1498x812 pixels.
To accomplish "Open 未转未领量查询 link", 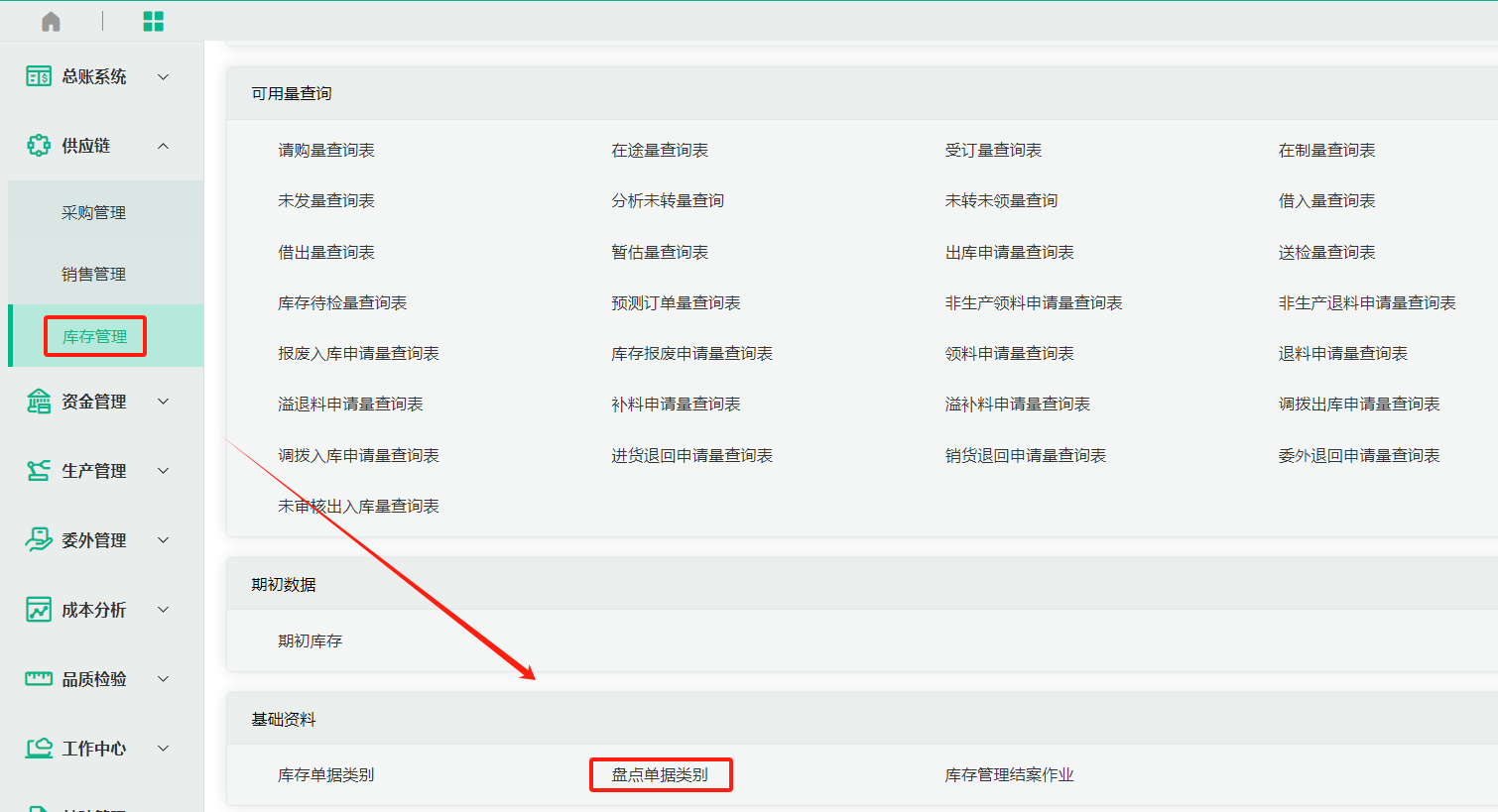I will (1001, 200).
